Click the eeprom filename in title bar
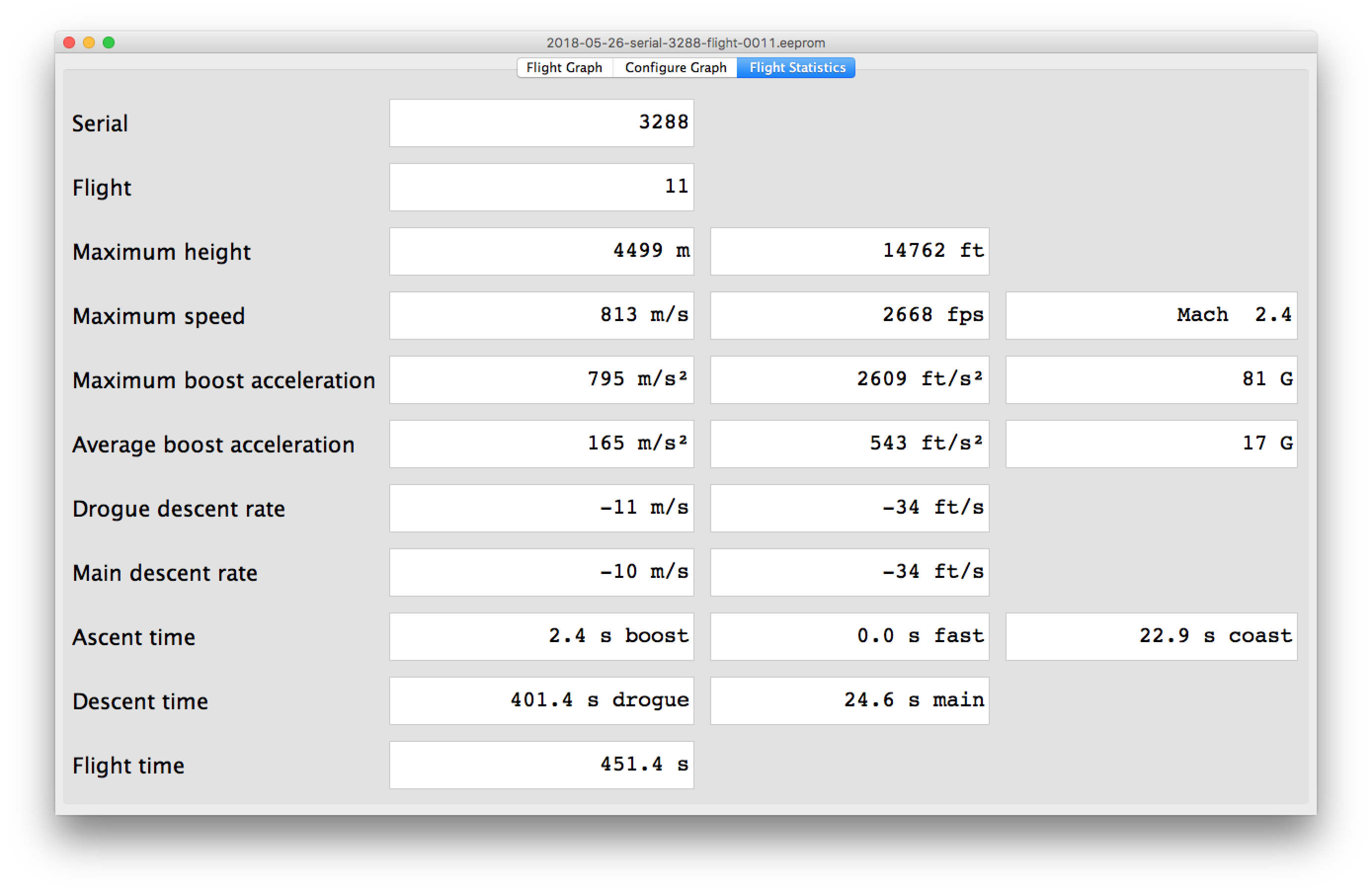 coord(686,42)
